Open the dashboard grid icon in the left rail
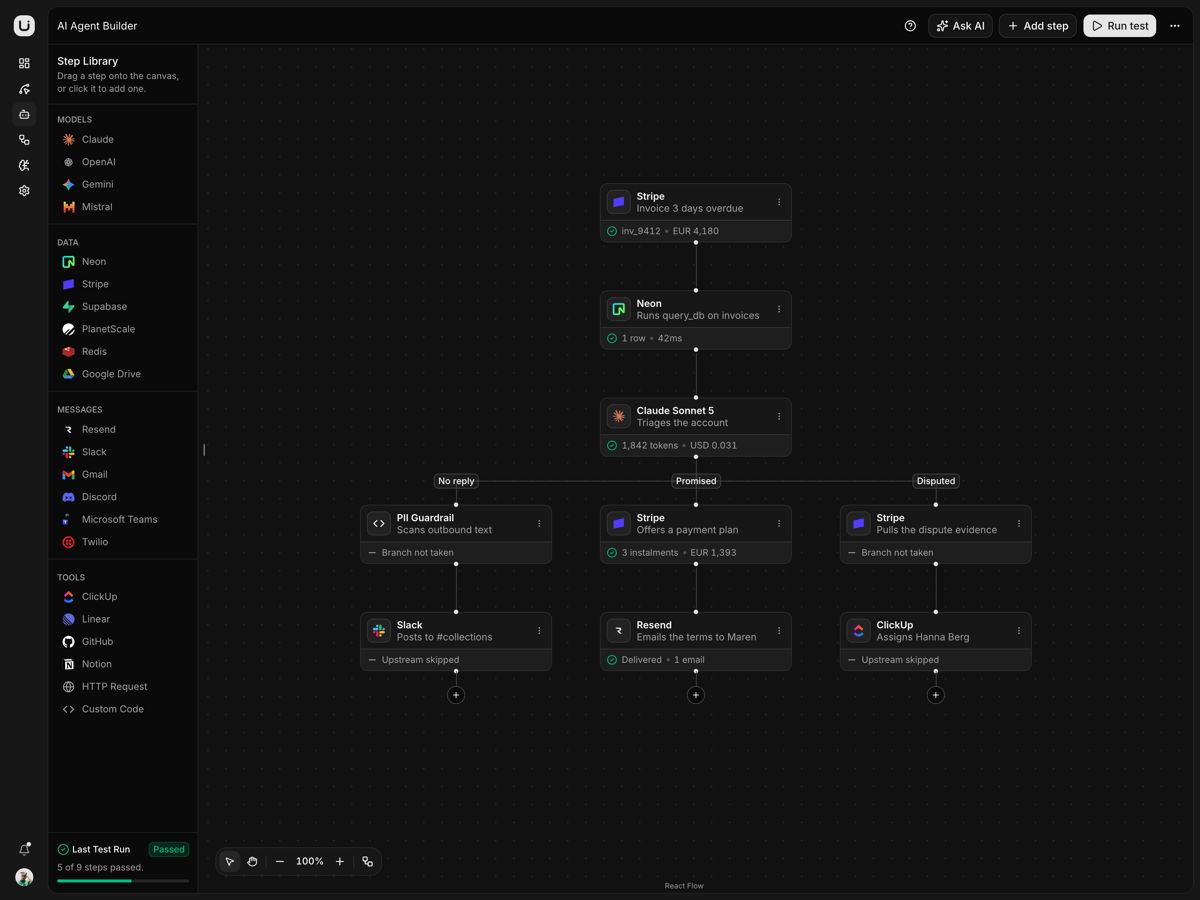1200x900 pixels. pyautogui.click(x=24, y=63)
